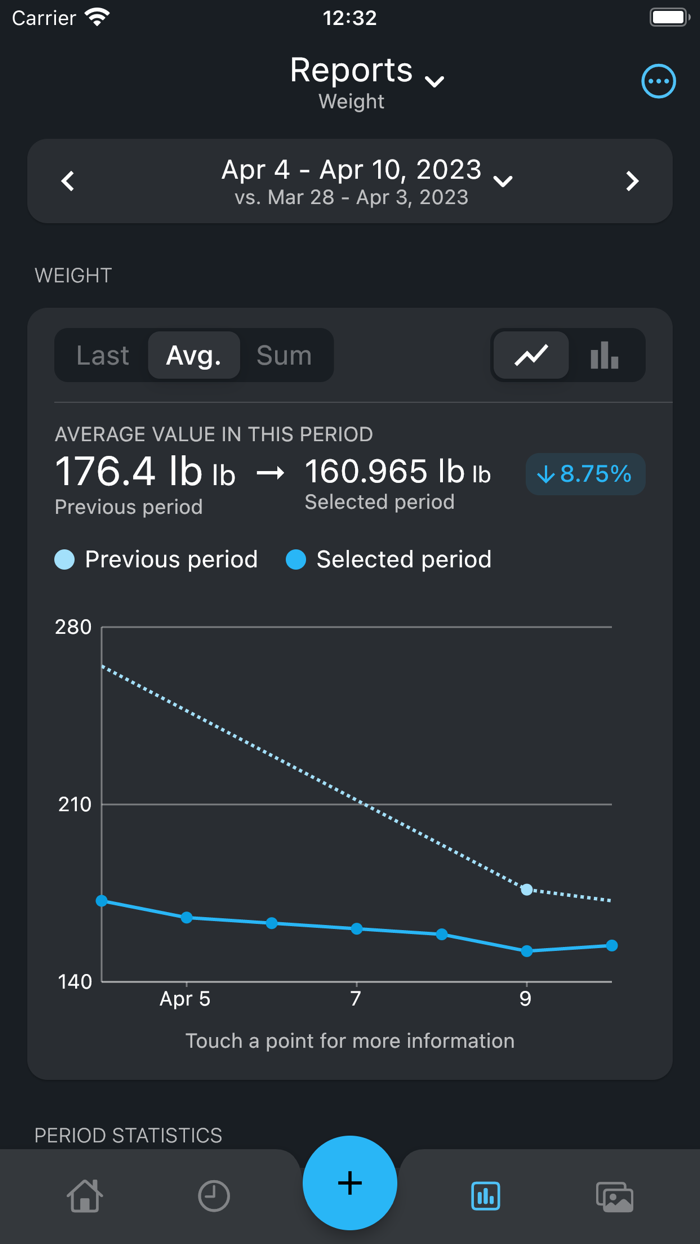Image resolution: width=700 pixels, height=1244 pixels.
Task: Open the date range picker chevron
Action: coord(503,181)
